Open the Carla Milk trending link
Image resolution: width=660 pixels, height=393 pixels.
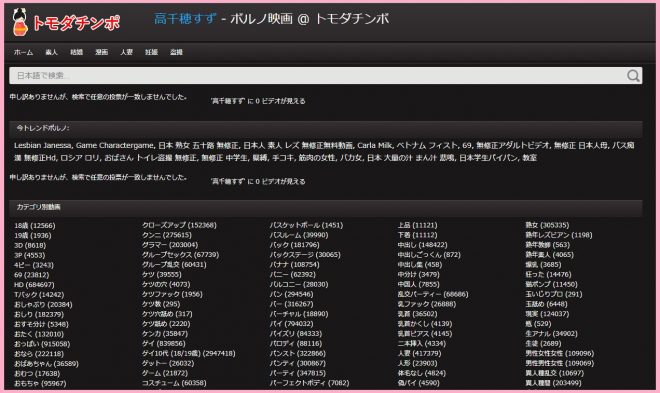coord(374,146)
